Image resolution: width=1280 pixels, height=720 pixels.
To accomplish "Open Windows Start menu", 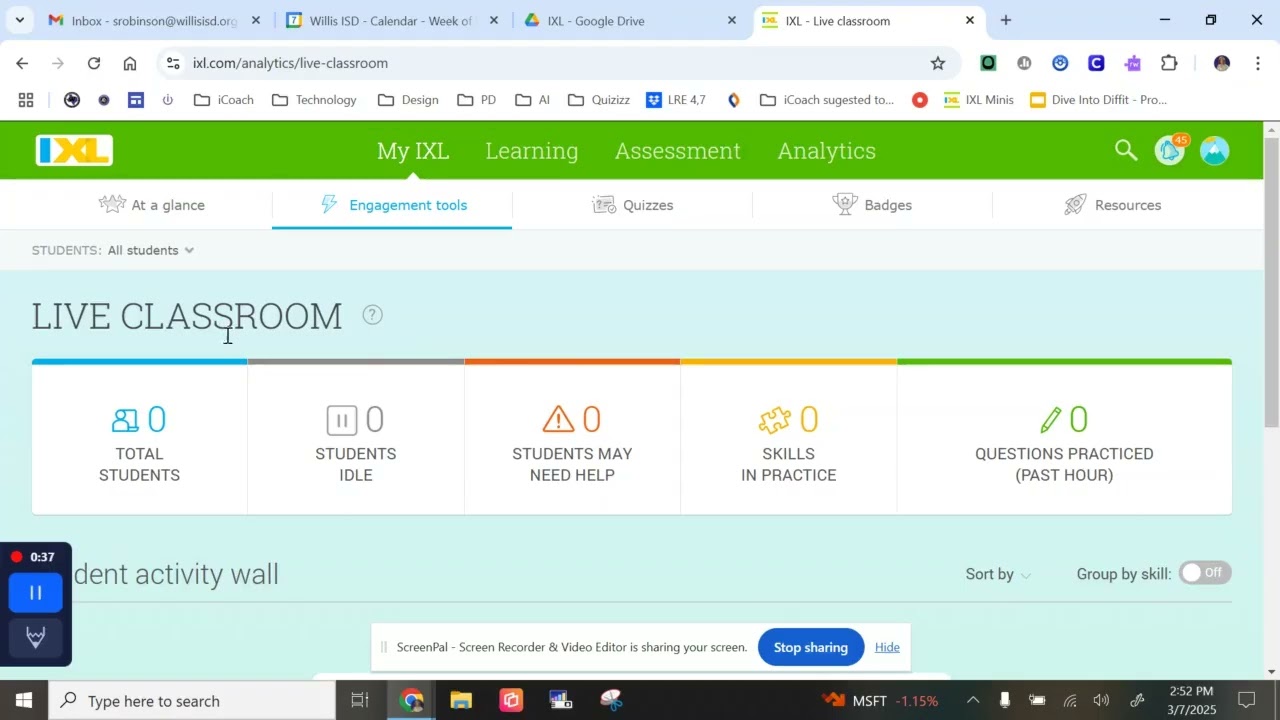I will click(24, 700).
